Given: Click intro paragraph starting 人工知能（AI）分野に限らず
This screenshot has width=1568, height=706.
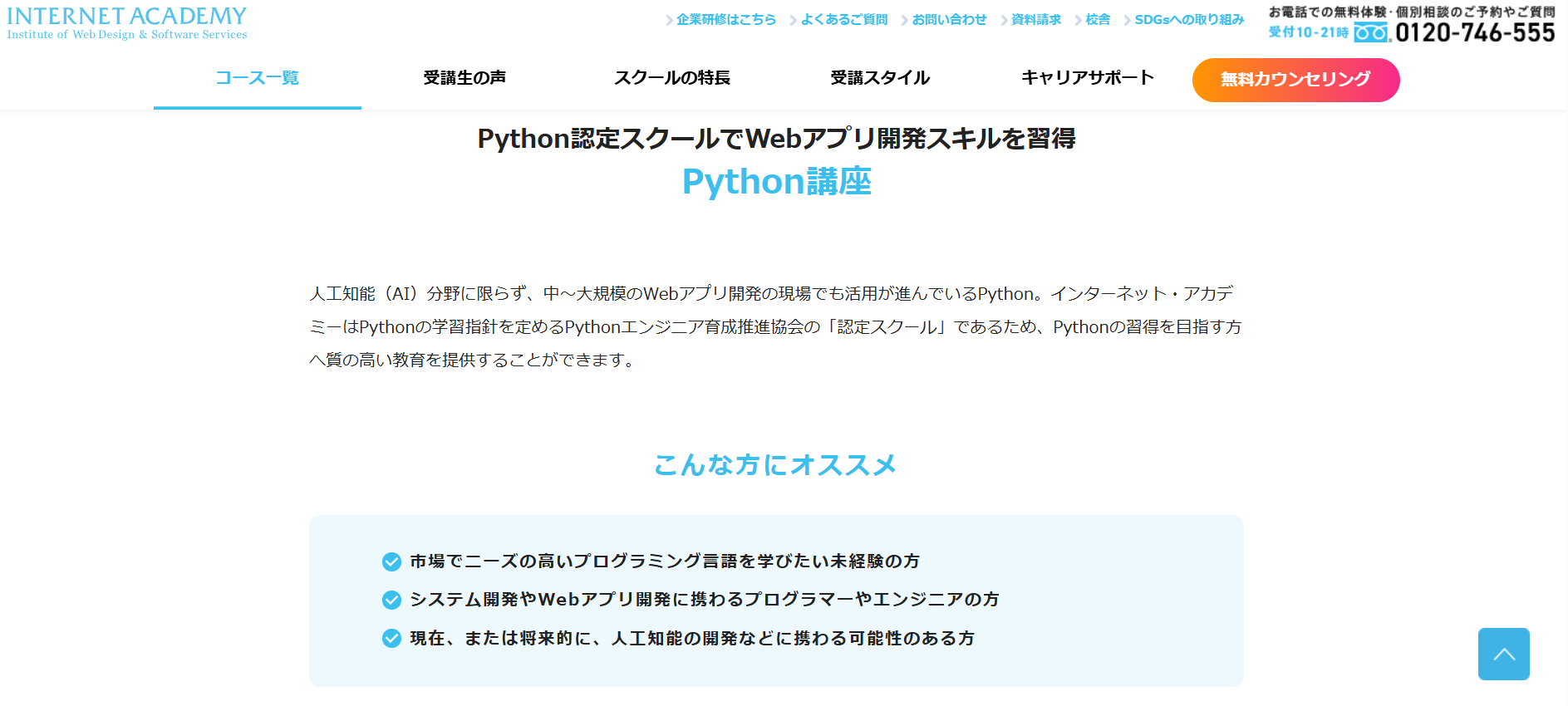Looking at the screenshot, I should (776, 326).
